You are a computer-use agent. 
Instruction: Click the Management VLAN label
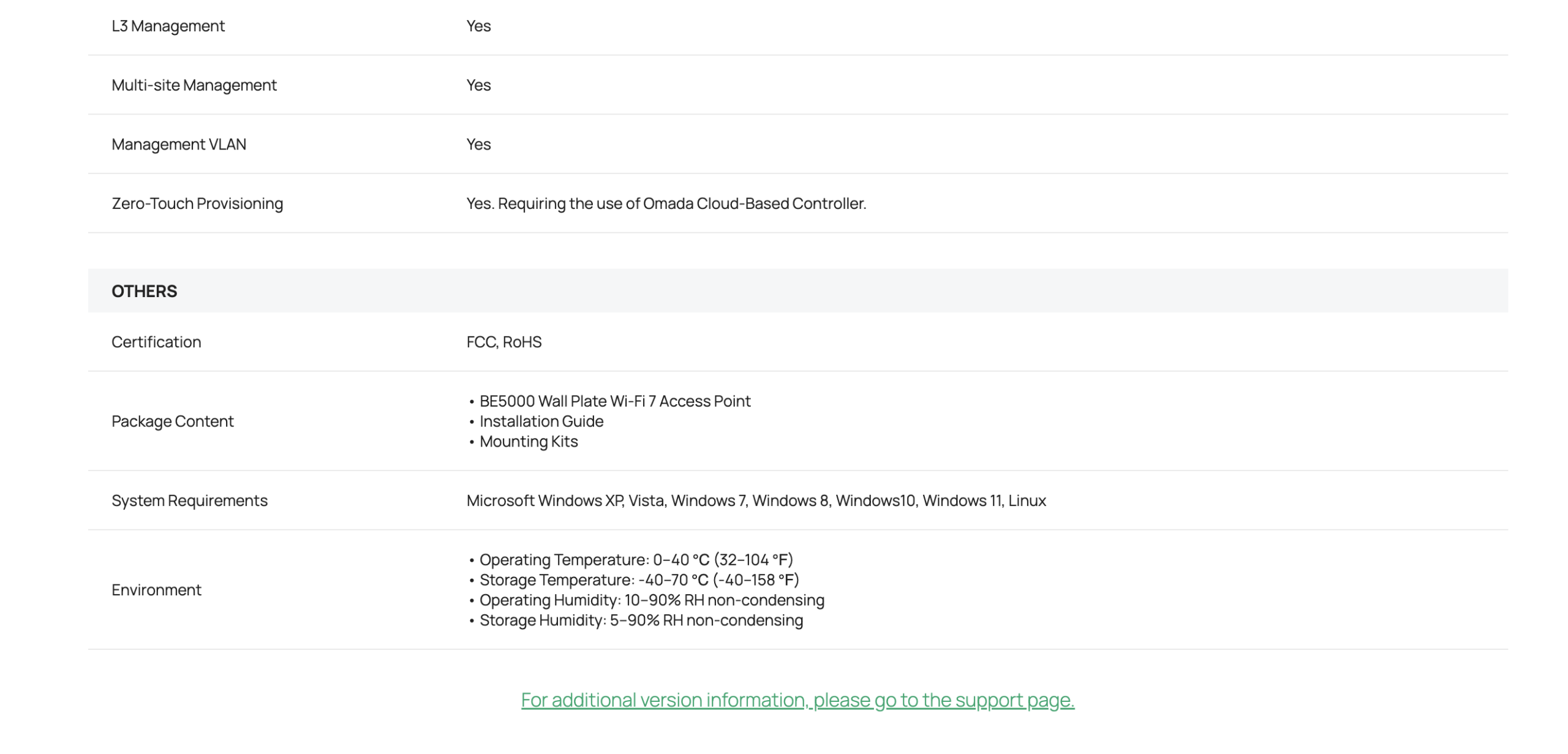(x=178, y=145)
